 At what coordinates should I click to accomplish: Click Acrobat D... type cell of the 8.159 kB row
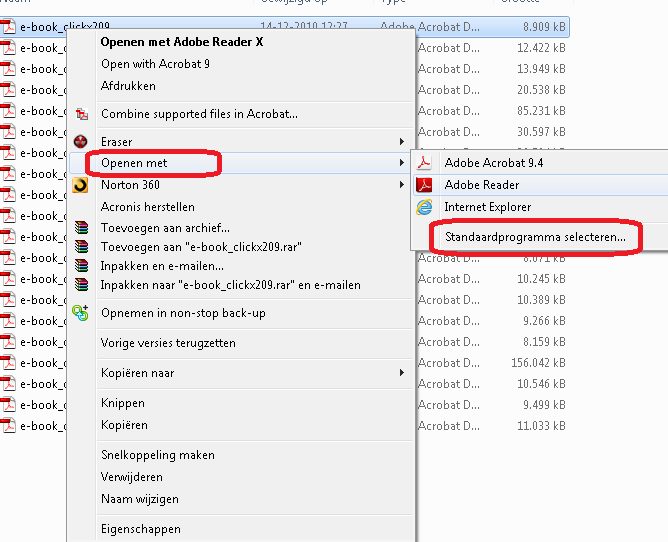coord(449,342)
